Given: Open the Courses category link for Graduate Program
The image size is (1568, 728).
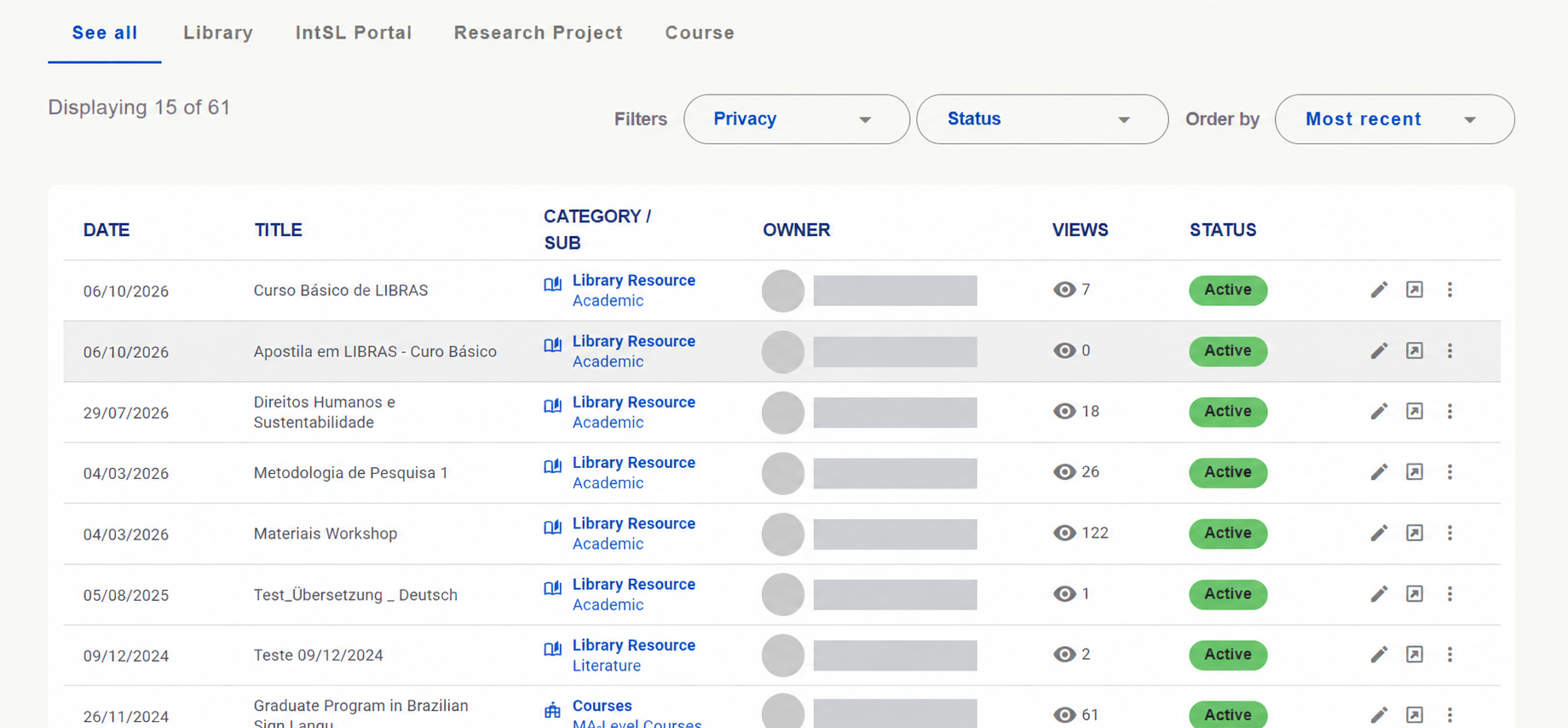Looking at the screenshot, I should pyautogui.click(x=602, y=706).
